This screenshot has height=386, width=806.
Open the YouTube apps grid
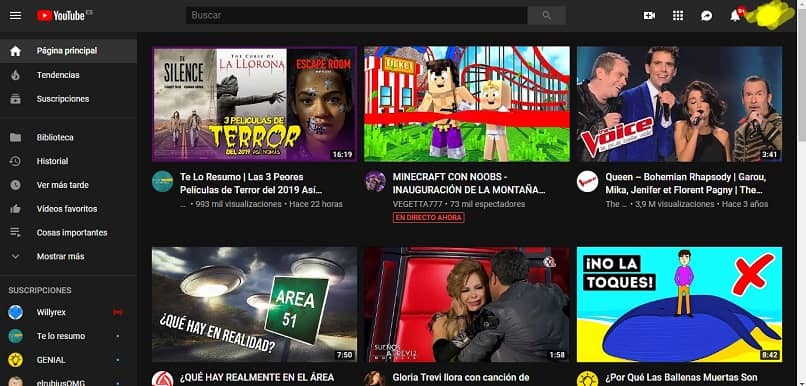(678, 16)
